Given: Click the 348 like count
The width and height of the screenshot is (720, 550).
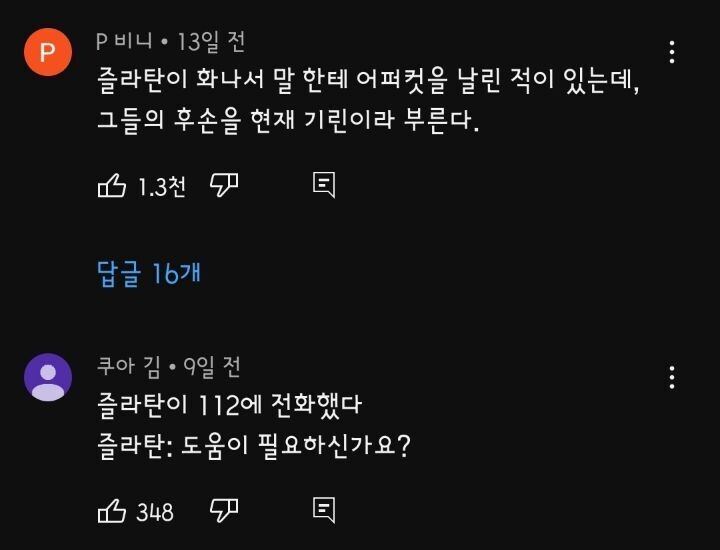Looking at the screenshot, I should pyautogui.click(x=155, y=512).
